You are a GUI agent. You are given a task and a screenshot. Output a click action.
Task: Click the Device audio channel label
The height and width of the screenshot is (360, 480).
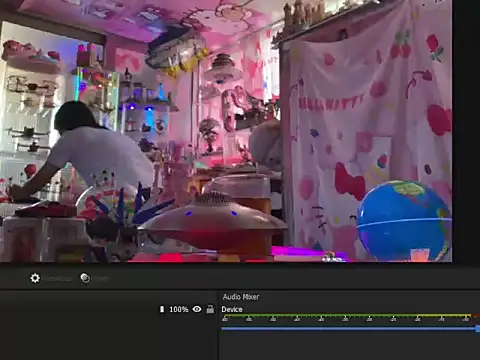click(232, 309)
